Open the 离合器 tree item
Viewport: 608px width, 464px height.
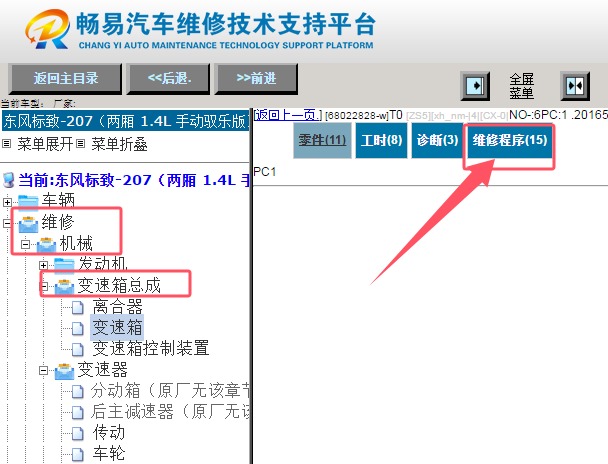click(117, 307)
